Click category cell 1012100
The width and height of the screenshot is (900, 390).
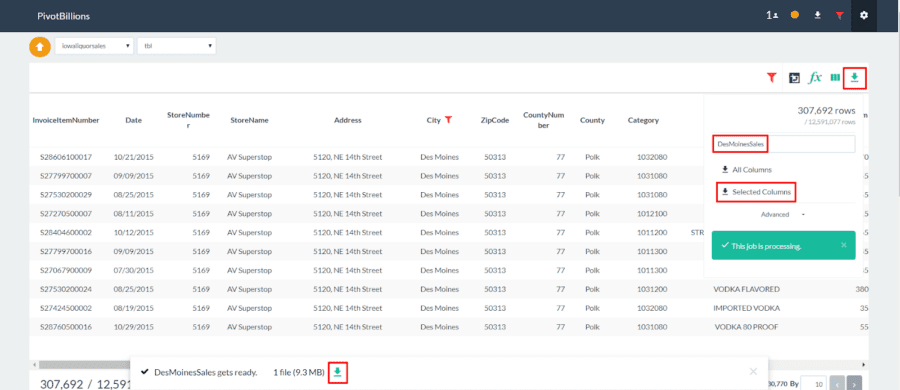click(x=651, y=214)
